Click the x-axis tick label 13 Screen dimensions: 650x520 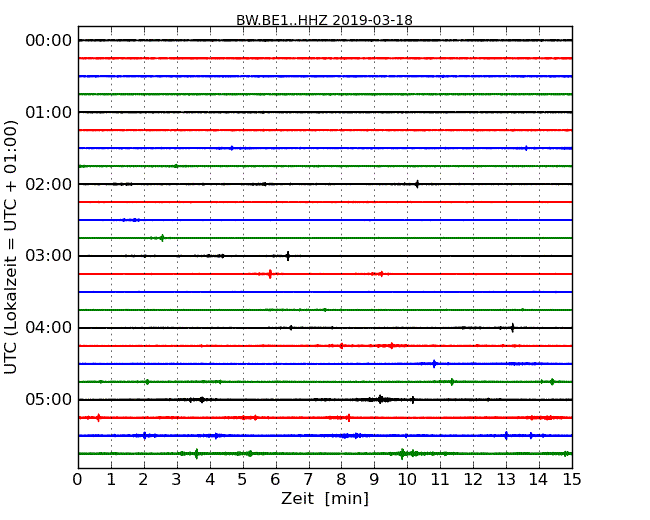tap(506, 480)
